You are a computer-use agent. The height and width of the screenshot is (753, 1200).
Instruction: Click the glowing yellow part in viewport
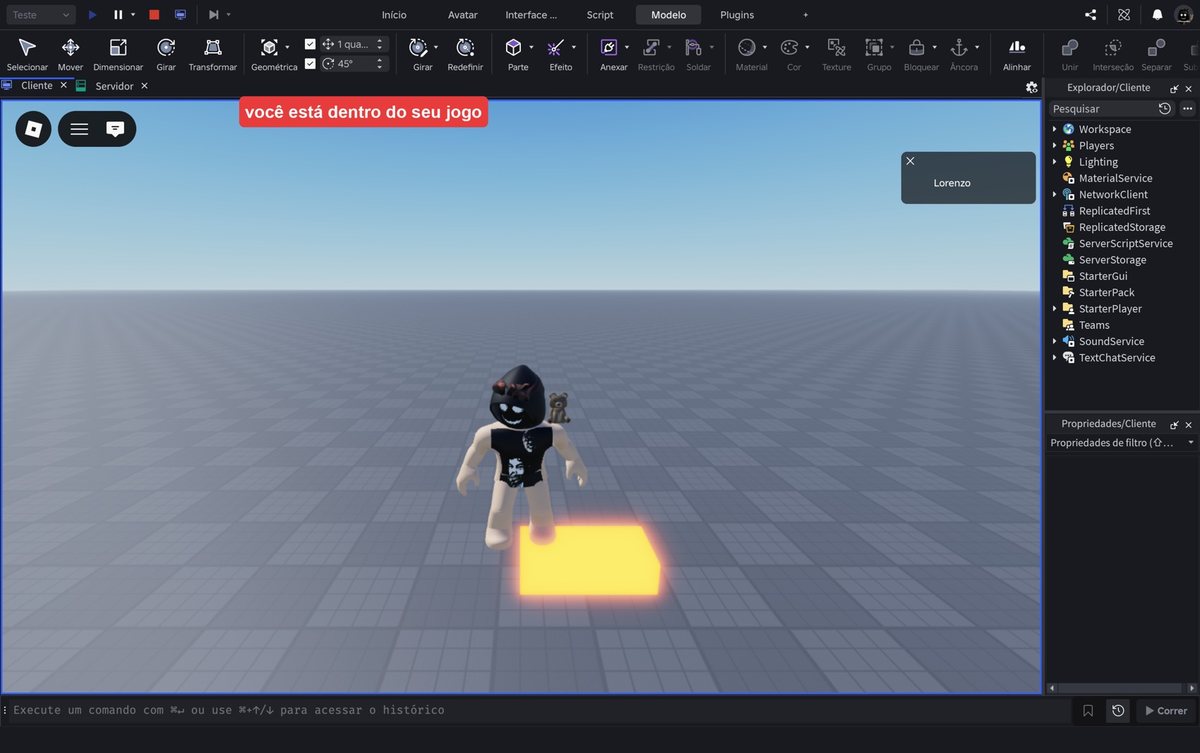(588, 560)
